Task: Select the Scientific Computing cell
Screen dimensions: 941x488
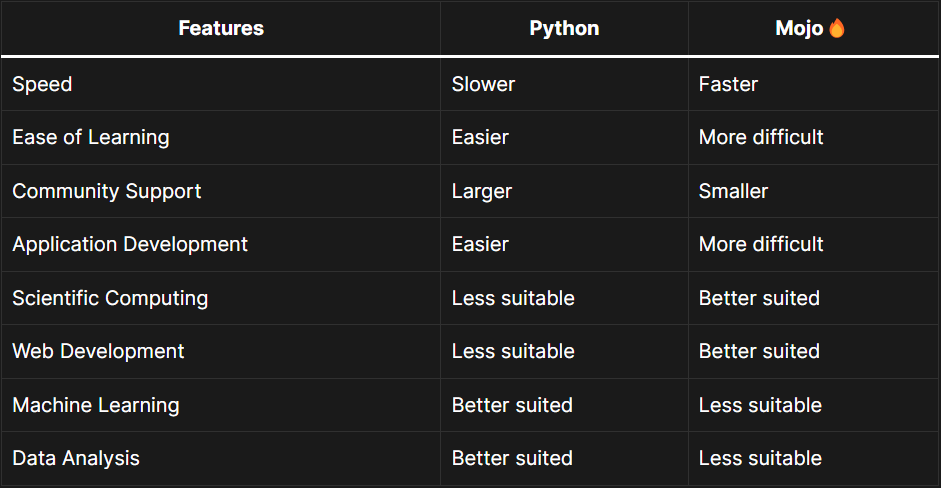Action: coord(110,298)
